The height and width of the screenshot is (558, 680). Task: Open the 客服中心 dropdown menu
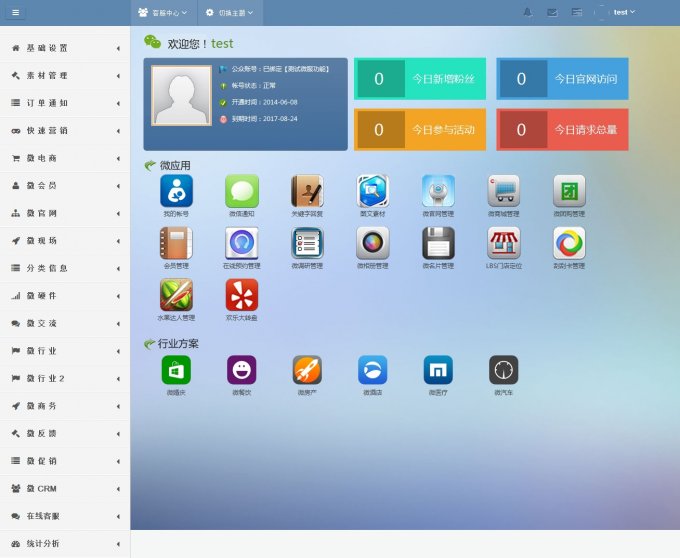[162, 12]
